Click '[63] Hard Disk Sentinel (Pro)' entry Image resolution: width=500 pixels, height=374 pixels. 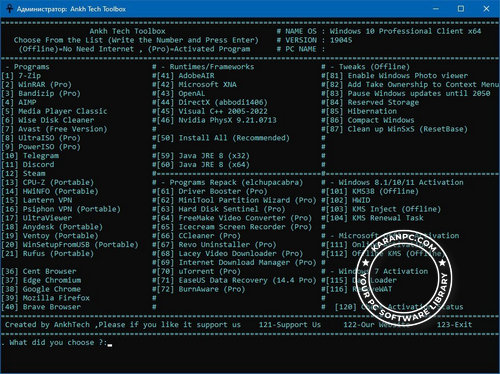pyautogui.click(x=221, y=209)
